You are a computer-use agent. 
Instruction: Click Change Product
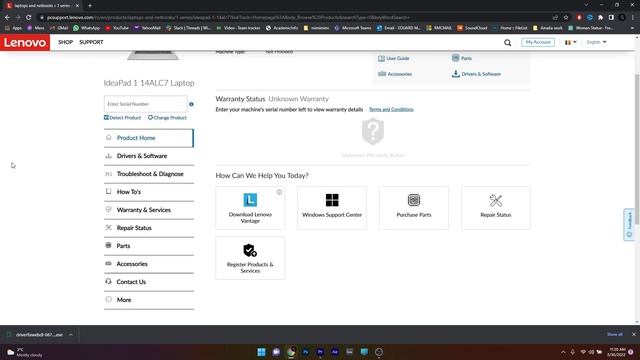click(167, 118)
